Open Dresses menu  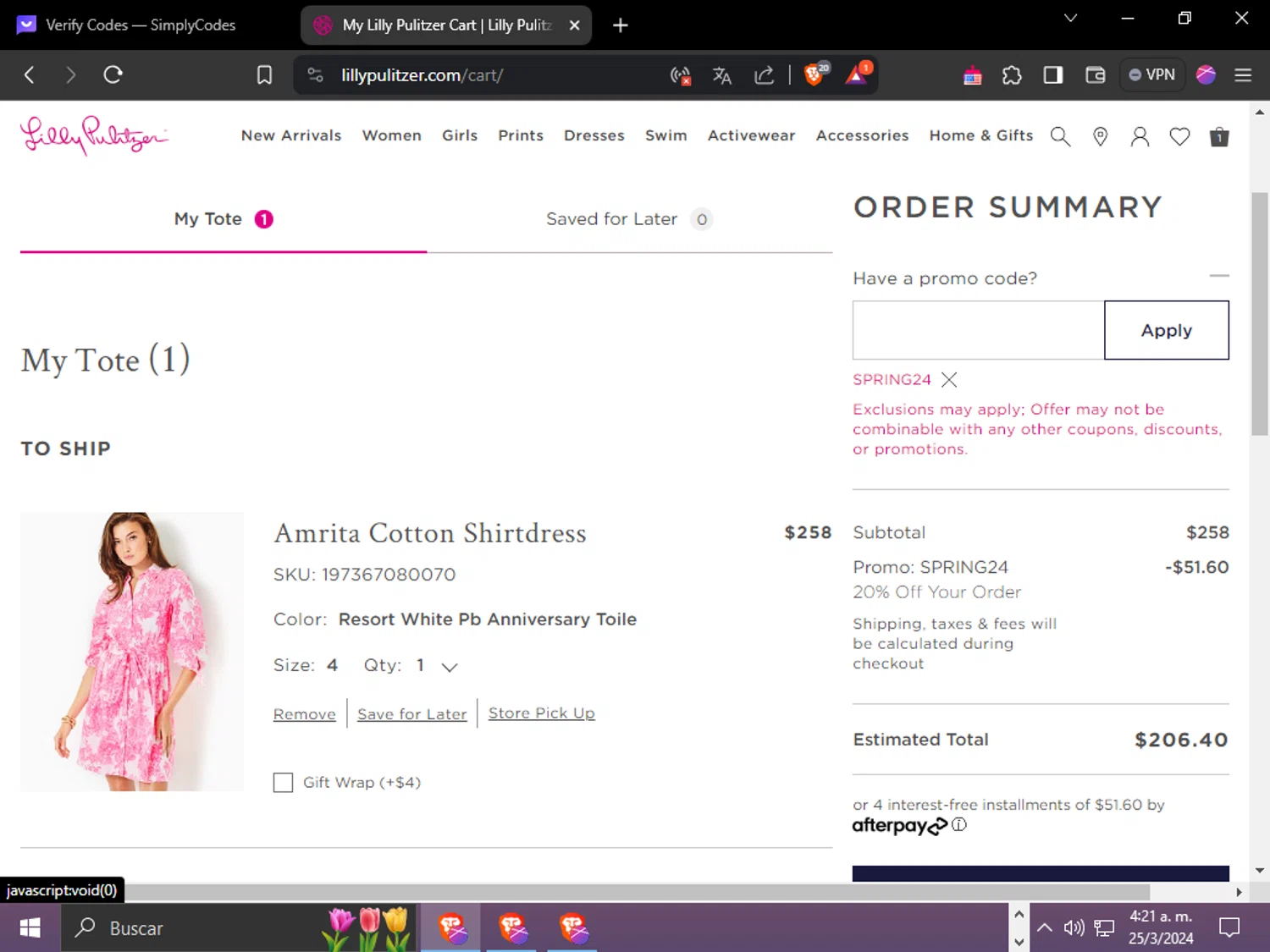pyautogui.click(x=594, y=135)
